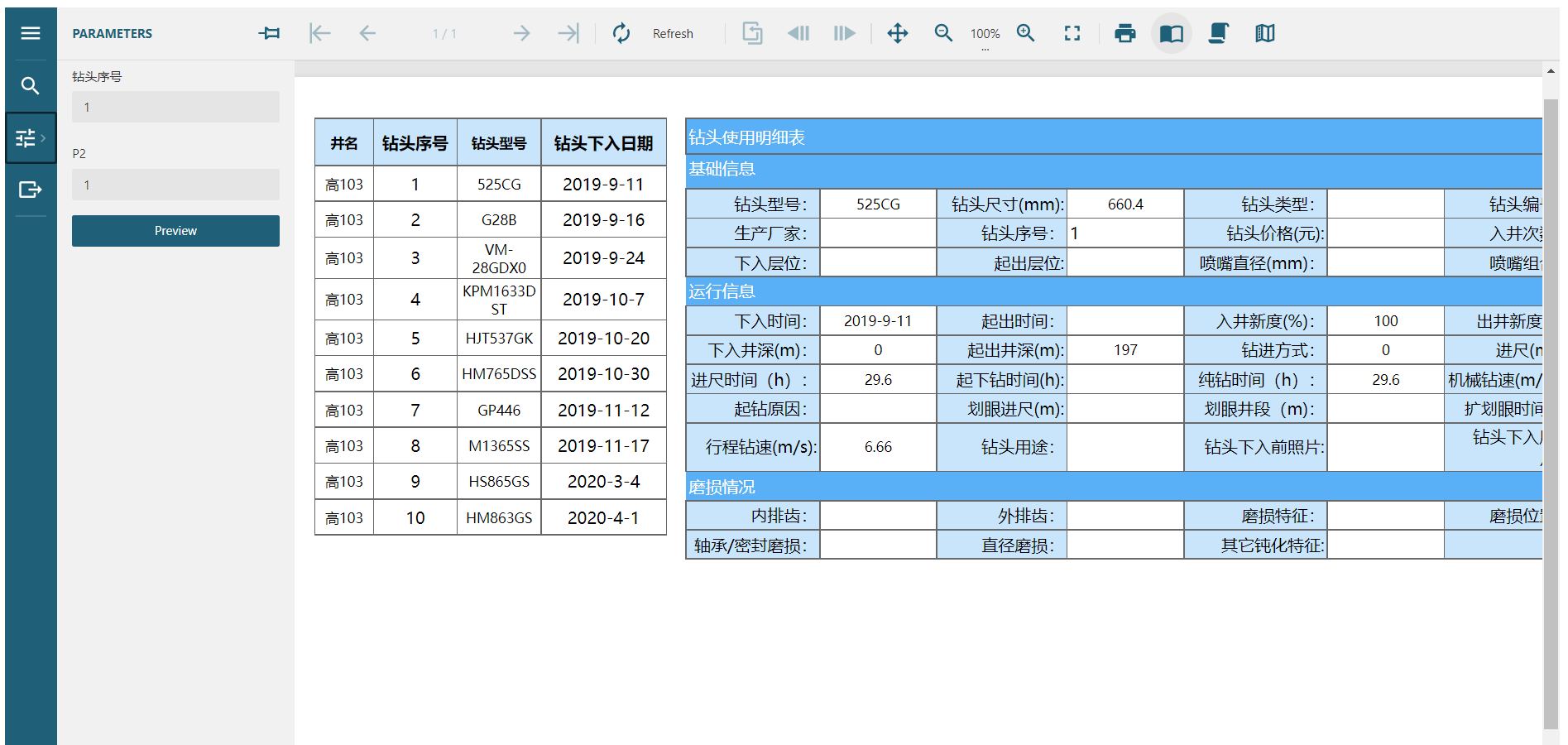Enter fullscreen mode for the viewer

[1072, 33]
